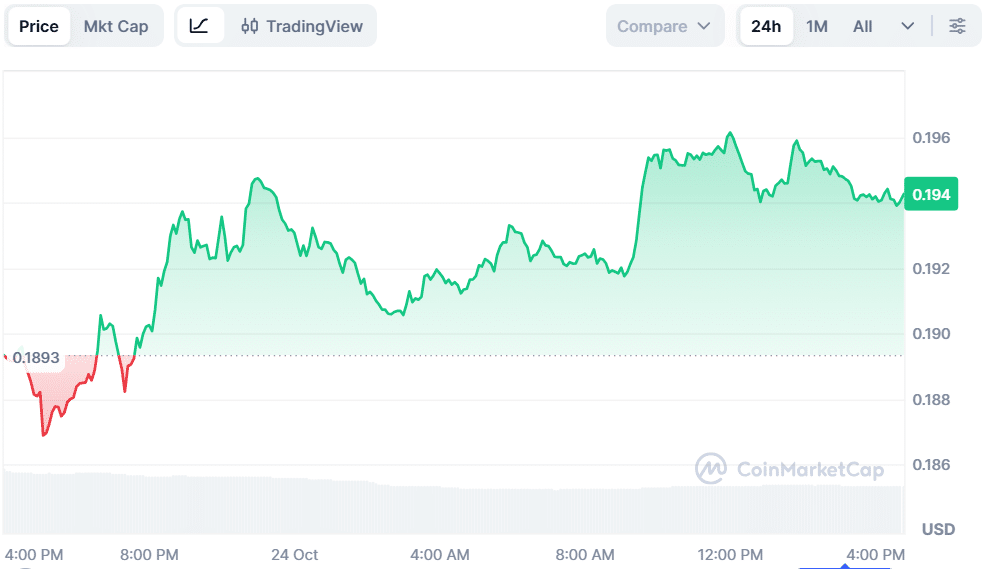Select the 24h time range
The width and height of the screenshot is (1003, 569).
tap(766, 26)
